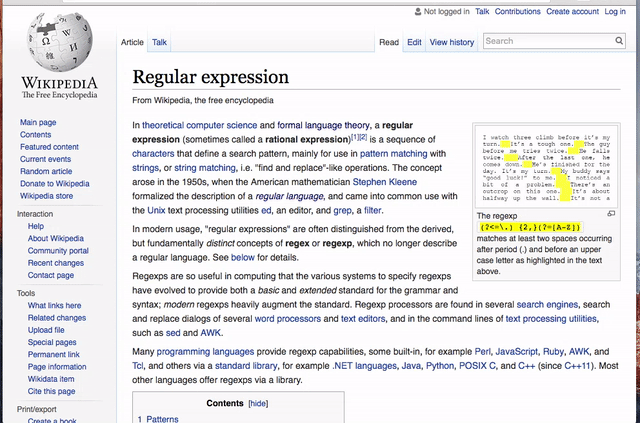Open the JavaScript link
The height and width of the screenshot is (423, 640).
(x=516, y=352)
